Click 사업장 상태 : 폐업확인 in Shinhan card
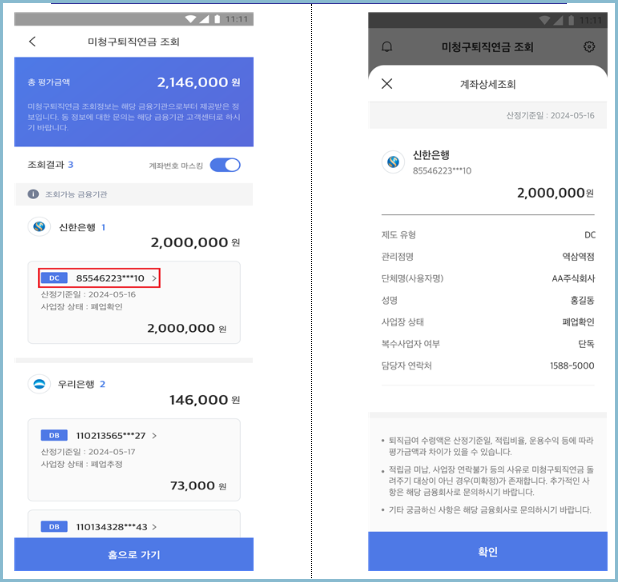This screenshot has height=582, width=618. click(x=82, y=307)
